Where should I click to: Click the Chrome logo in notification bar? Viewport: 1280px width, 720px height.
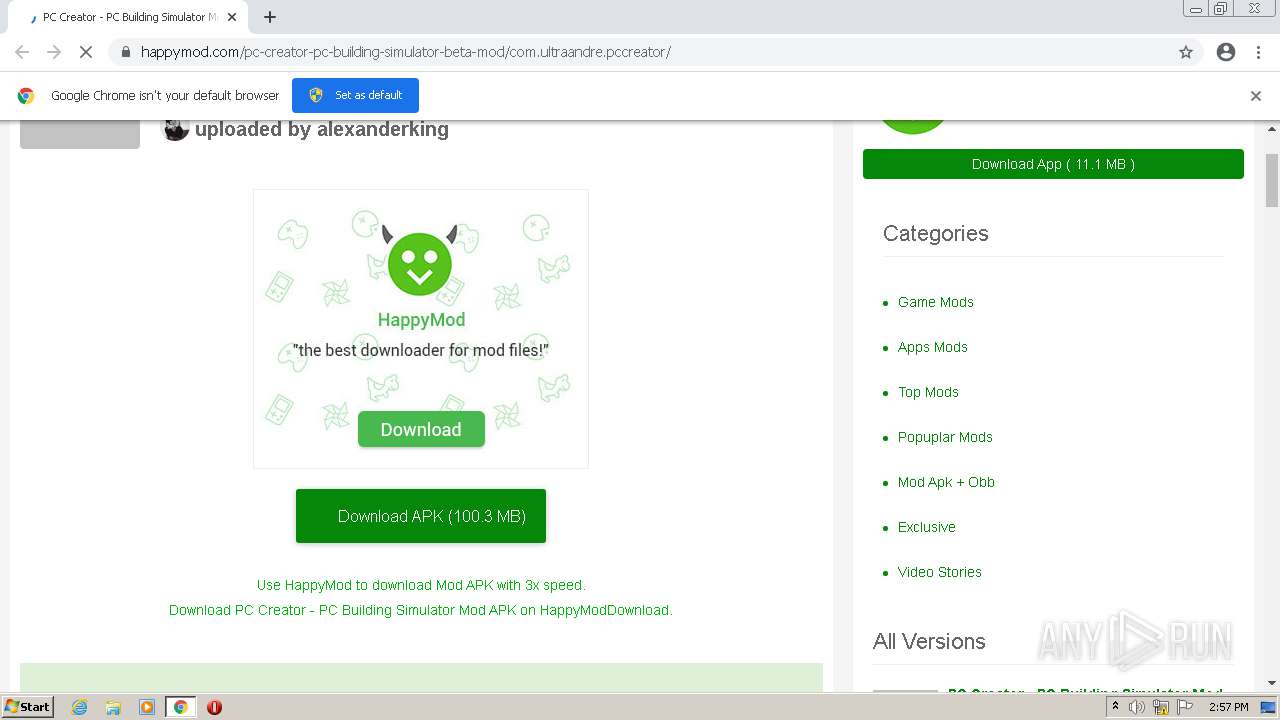26,96
